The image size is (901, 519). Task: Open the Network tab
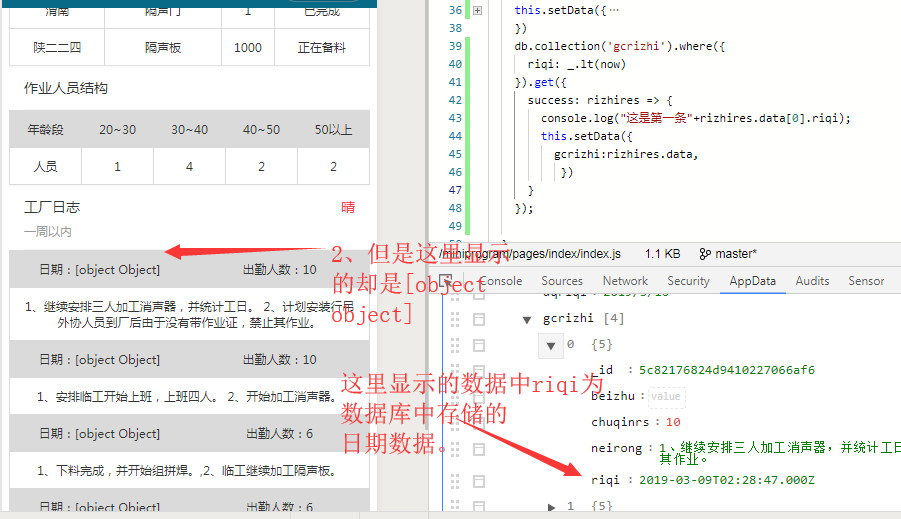click(x=625, y=280)
